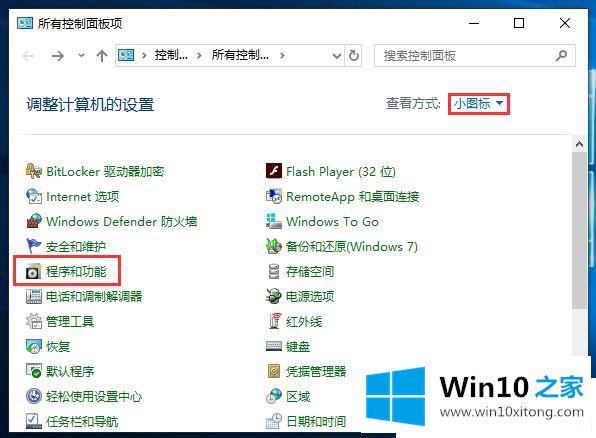This screenshot has width=596, height=438.
Task: Go forward with the arrow button
Action: [x=58, y=56]
